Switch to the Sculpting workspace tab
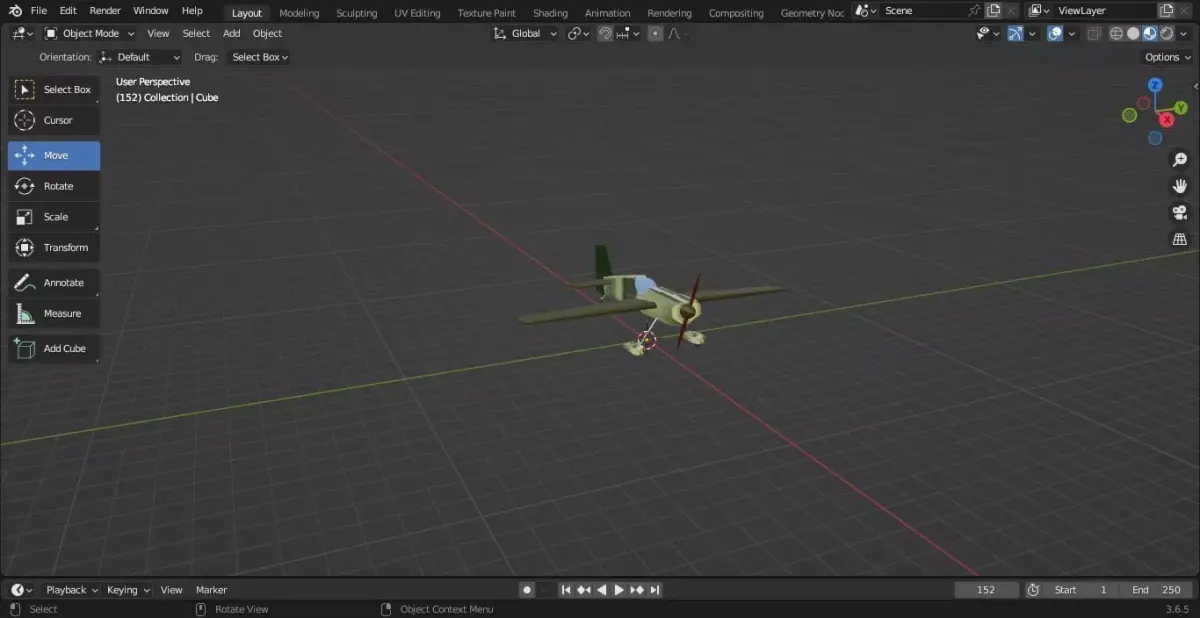1200x618 pixels. [x=357, y=13]
